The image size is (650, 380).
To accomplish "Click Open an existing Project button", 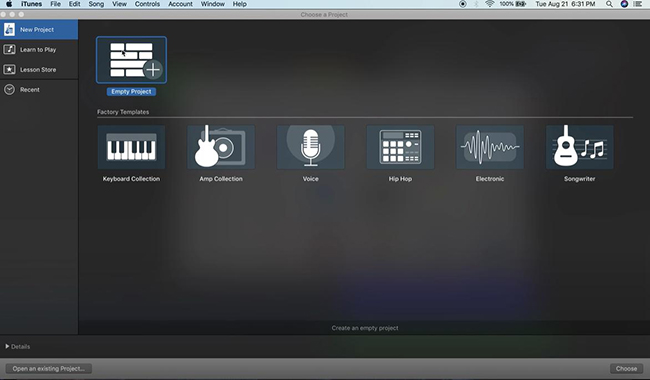I will pyautogui.click(x=49, y=368).
